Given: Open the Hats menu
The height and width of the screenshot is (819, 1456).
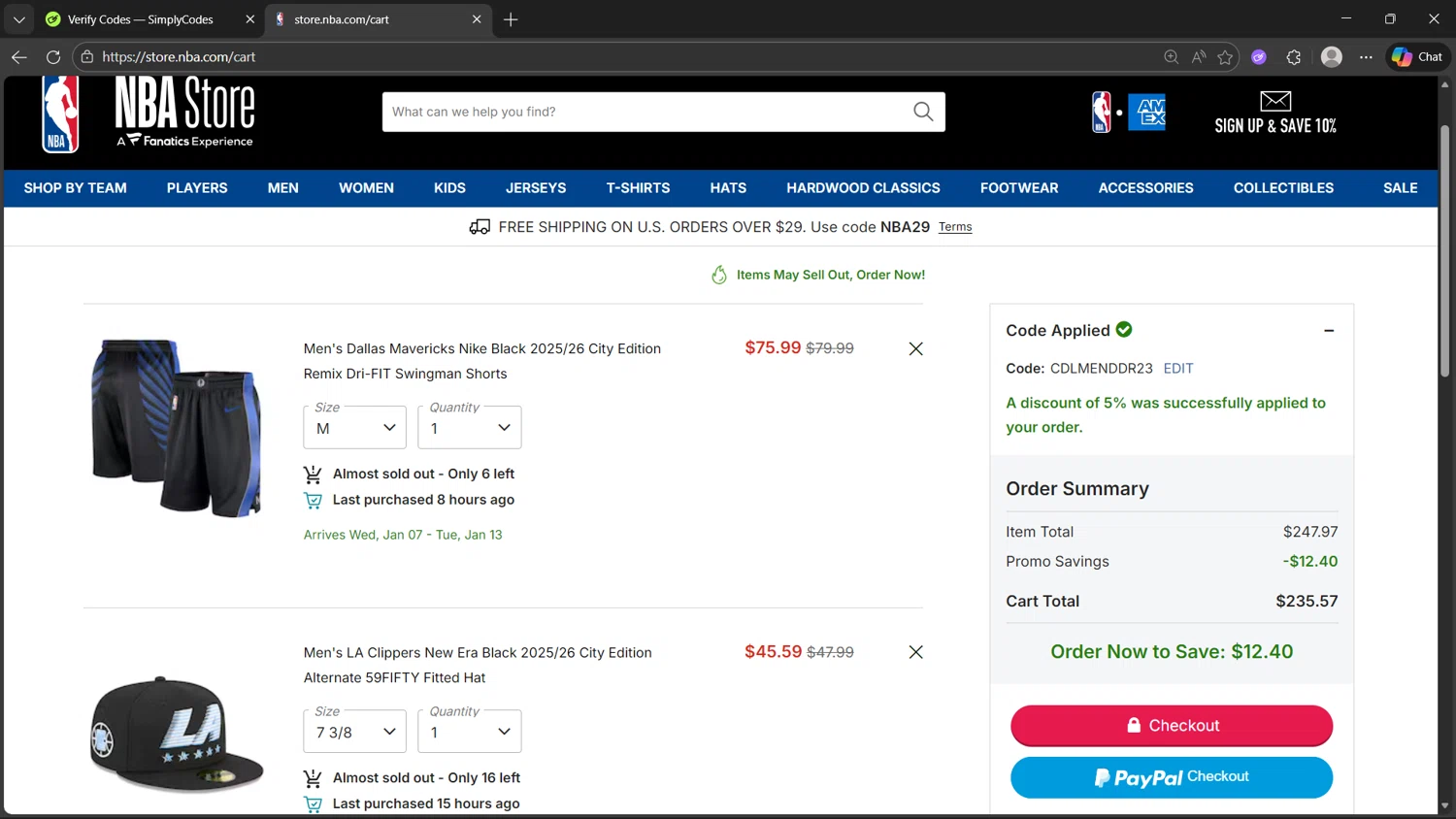Looking at the screenshot, I should pos(728,188).
